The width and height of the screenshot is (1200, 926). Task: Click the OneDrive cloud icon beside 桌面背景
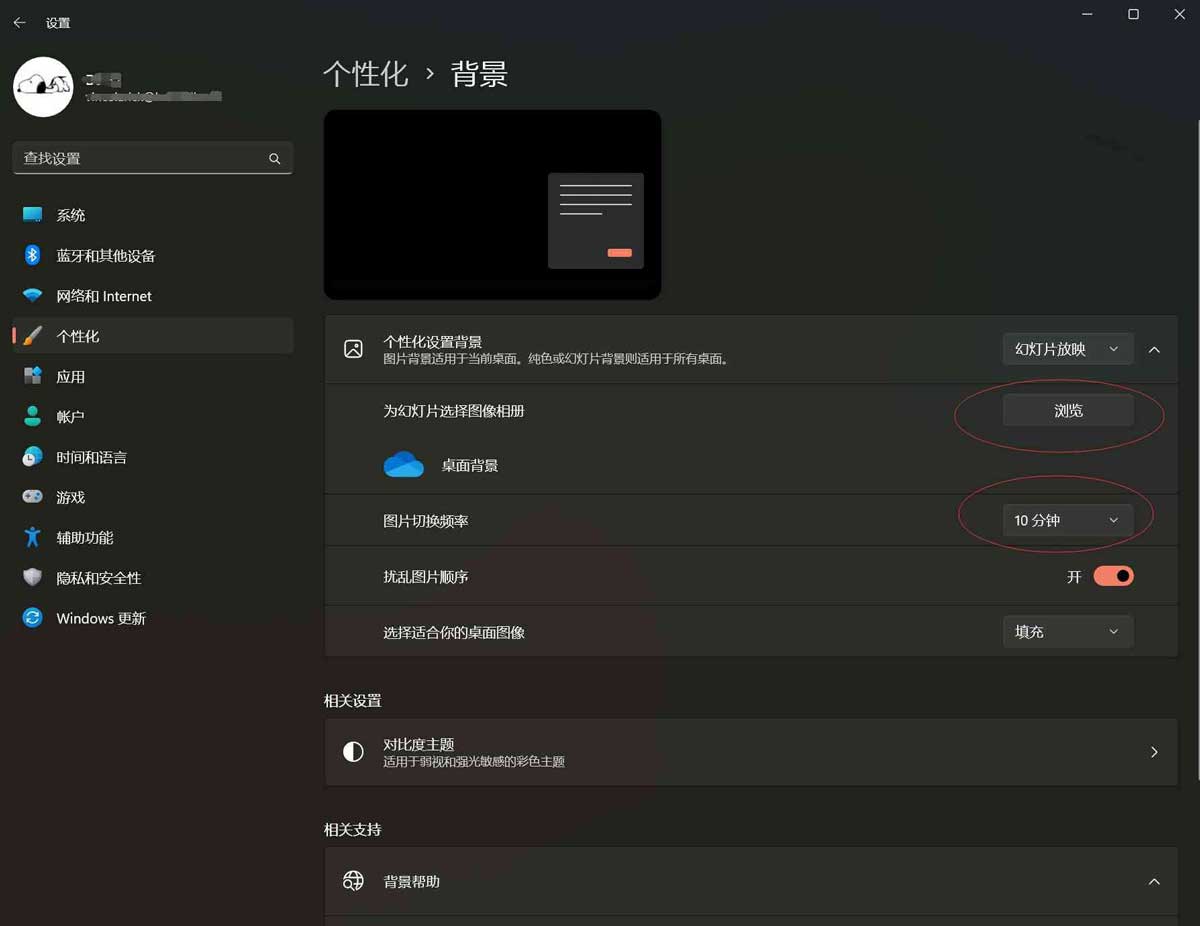(403, 464)
